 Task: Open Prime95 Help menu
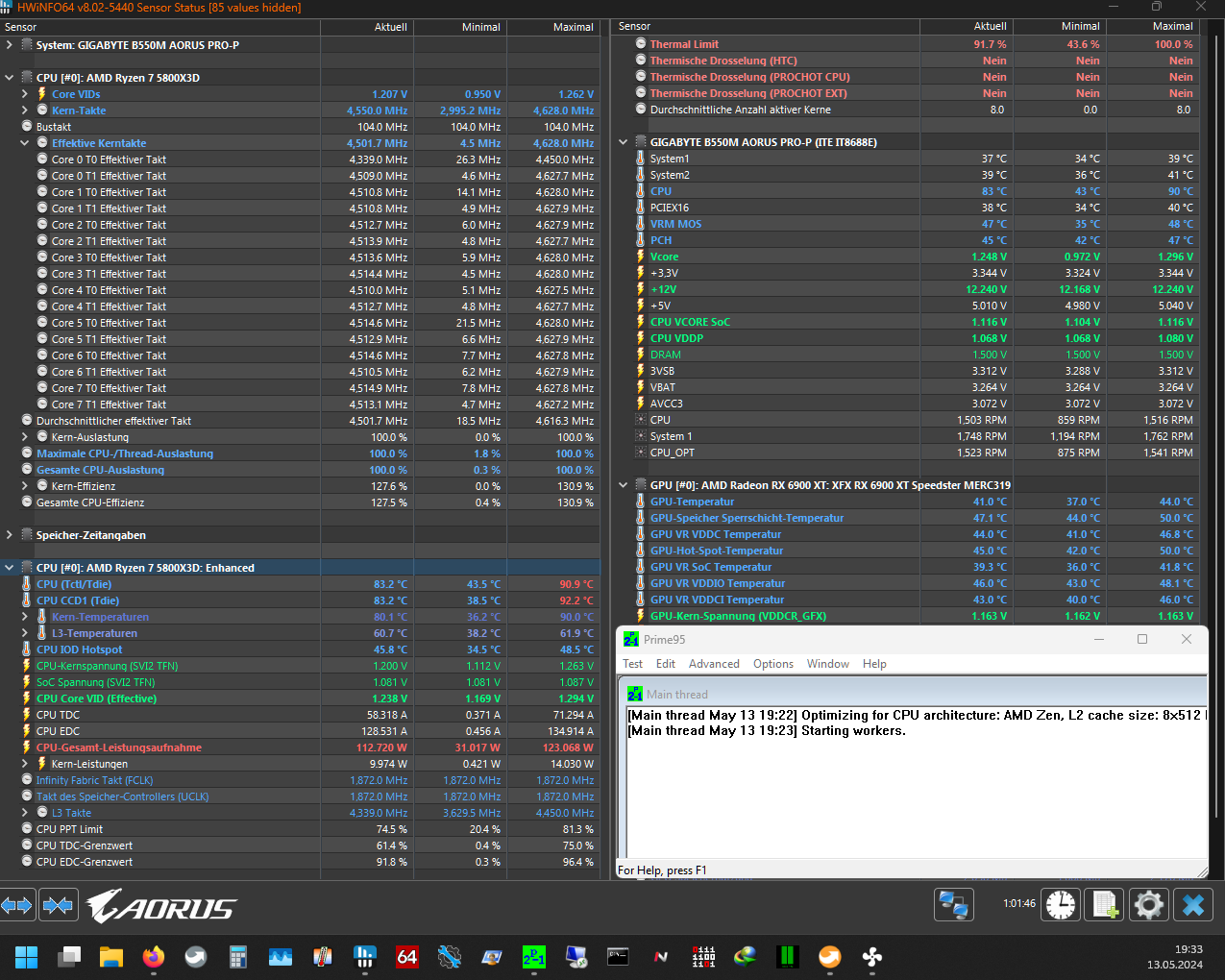[874, 664]
